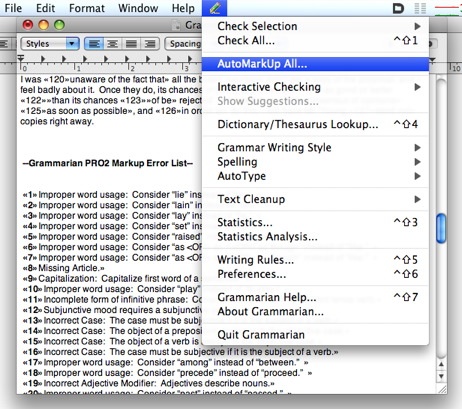Screen dimensions: 462x409
Task: Open the Edit menu
Action: (45, 8)
